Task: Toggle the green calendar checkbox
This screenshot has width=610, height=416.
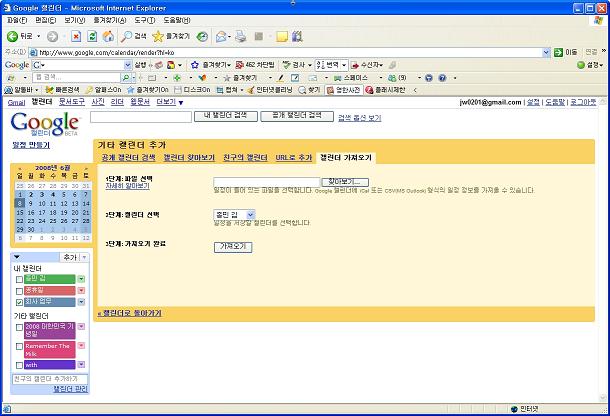Action: coord(19,279)
